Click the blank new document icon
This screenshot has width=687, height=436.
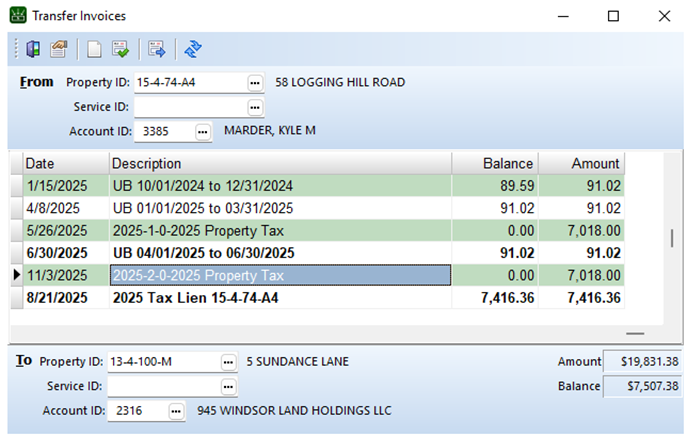click(x=94, y=48)
